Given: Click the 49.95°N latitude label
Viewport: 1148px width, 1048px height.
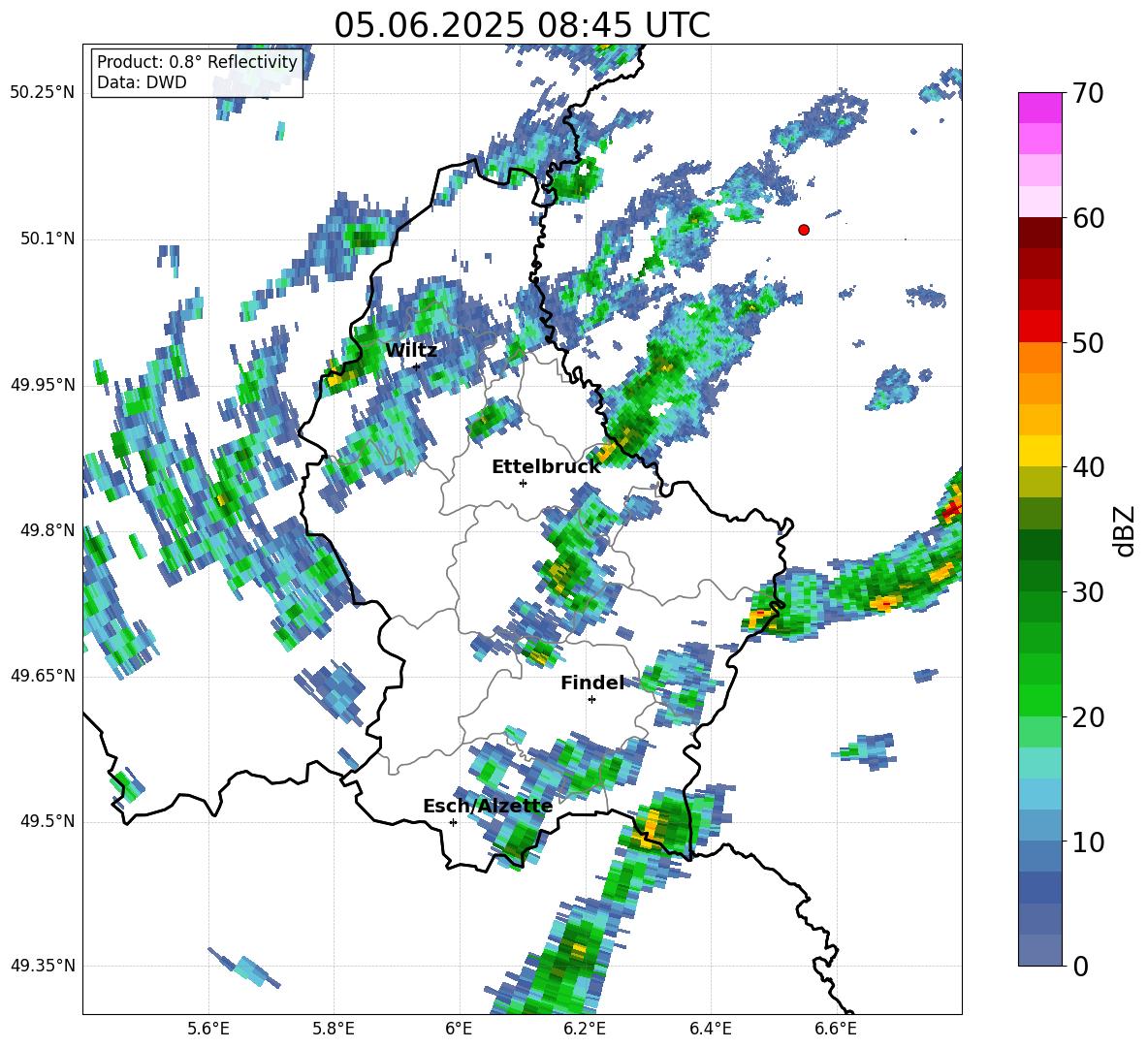Looking at the screenshot, I should (x=43, y=385).
